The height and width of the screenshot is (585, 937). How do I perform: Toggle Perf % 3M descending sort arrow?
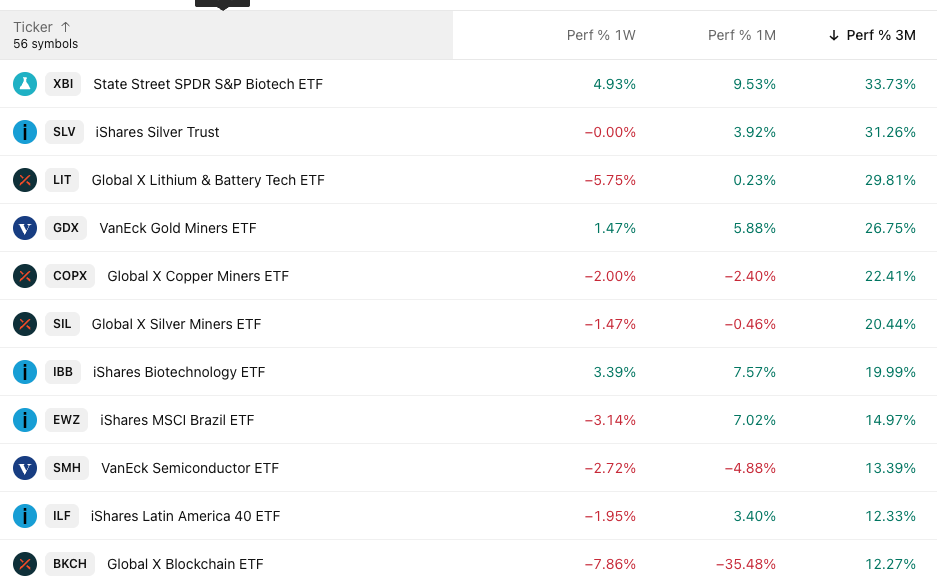point(834,35)
